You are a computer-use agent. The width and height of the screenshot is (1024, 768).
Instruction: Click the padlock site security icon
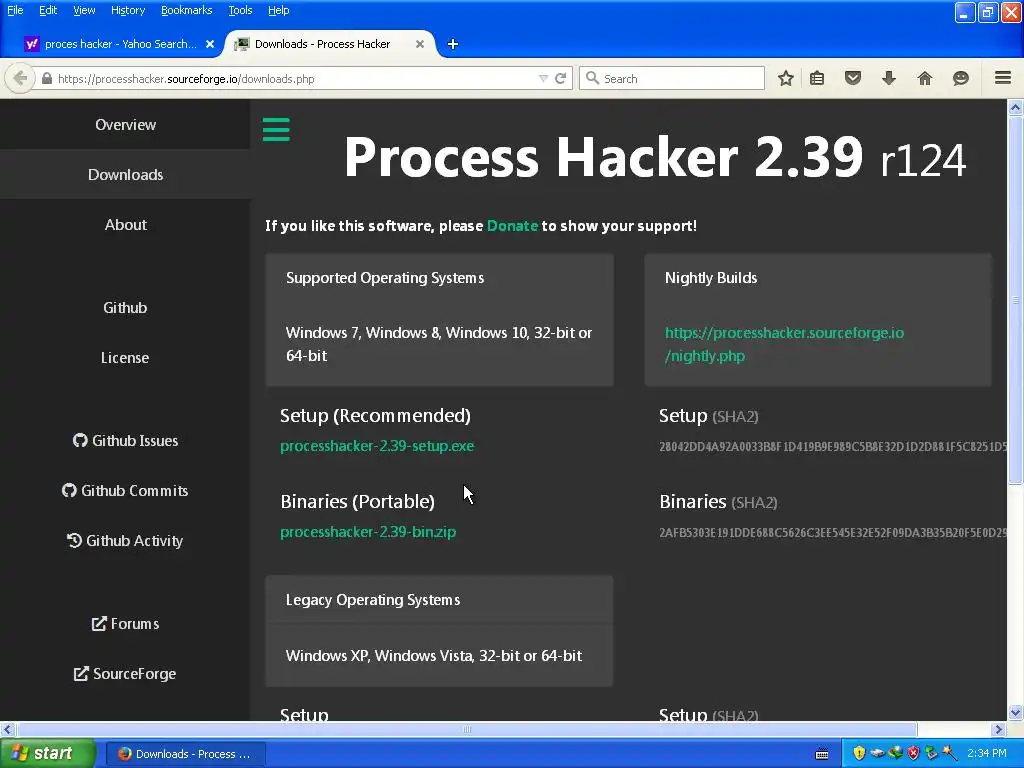click(46, 78)
